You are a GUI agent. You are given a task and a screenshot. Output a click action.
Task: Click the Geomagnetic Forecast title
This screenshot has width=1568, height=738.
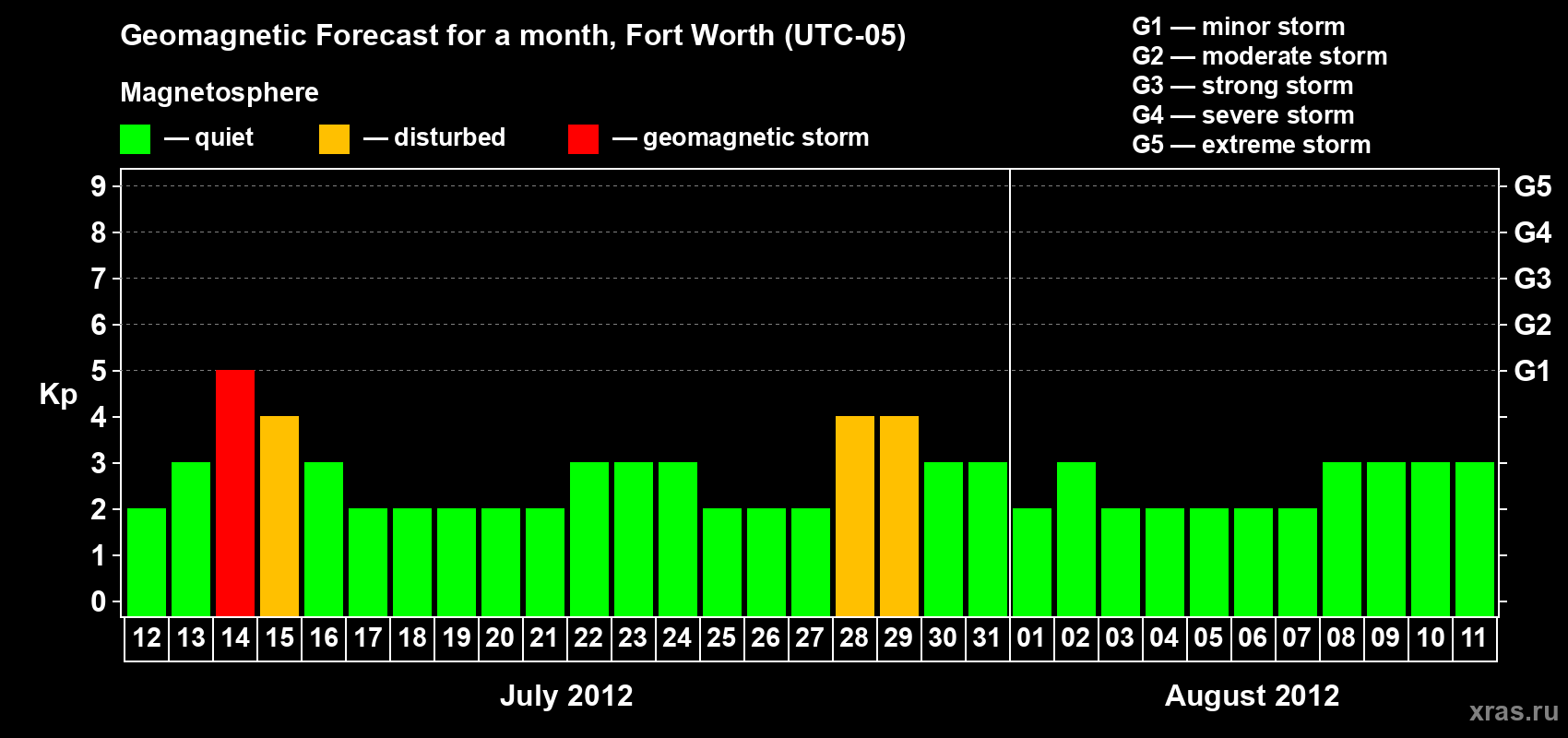click(513, 36)
